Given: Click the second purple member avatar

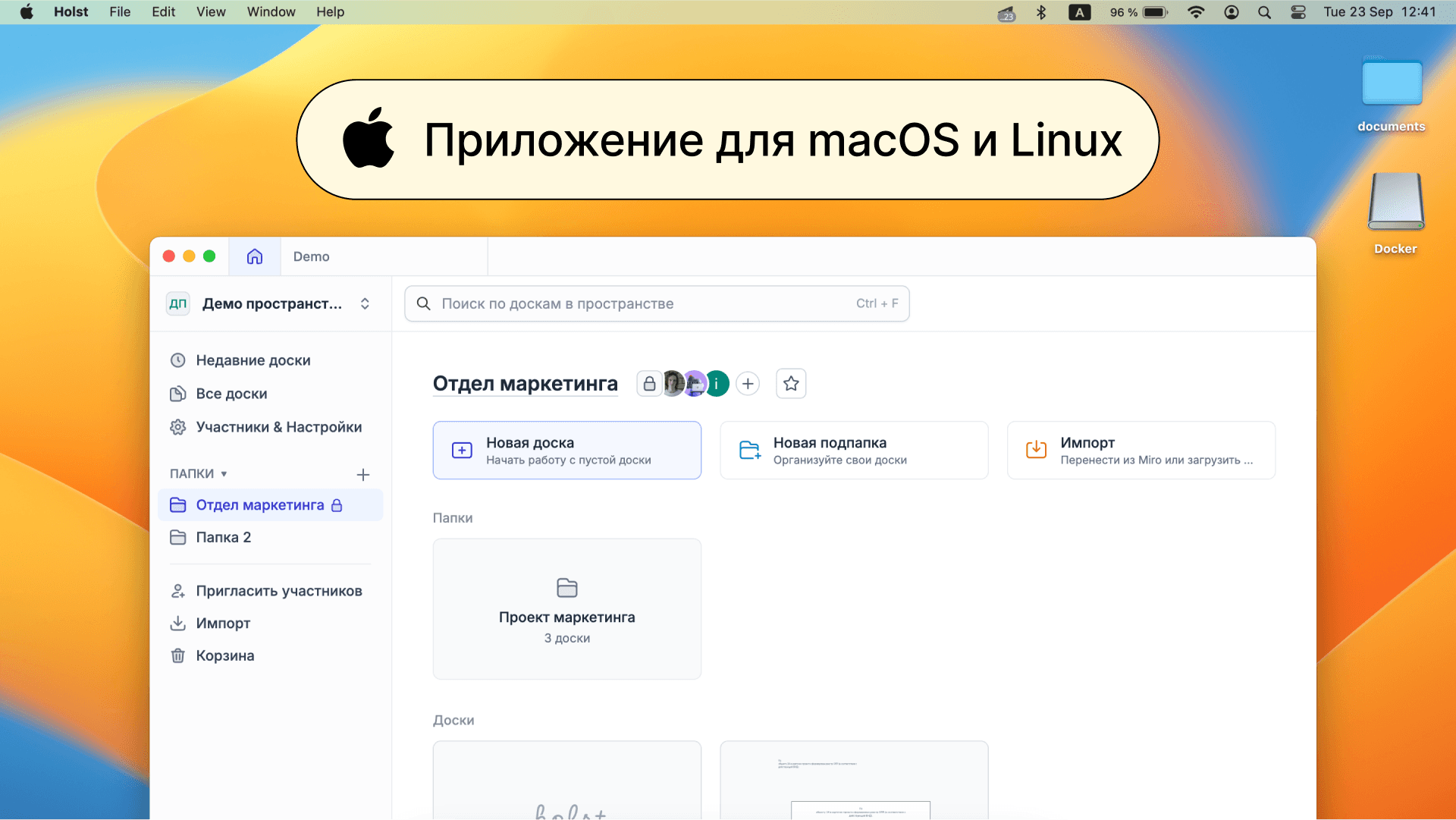Looking at the screenshot, I should point(694,384).
